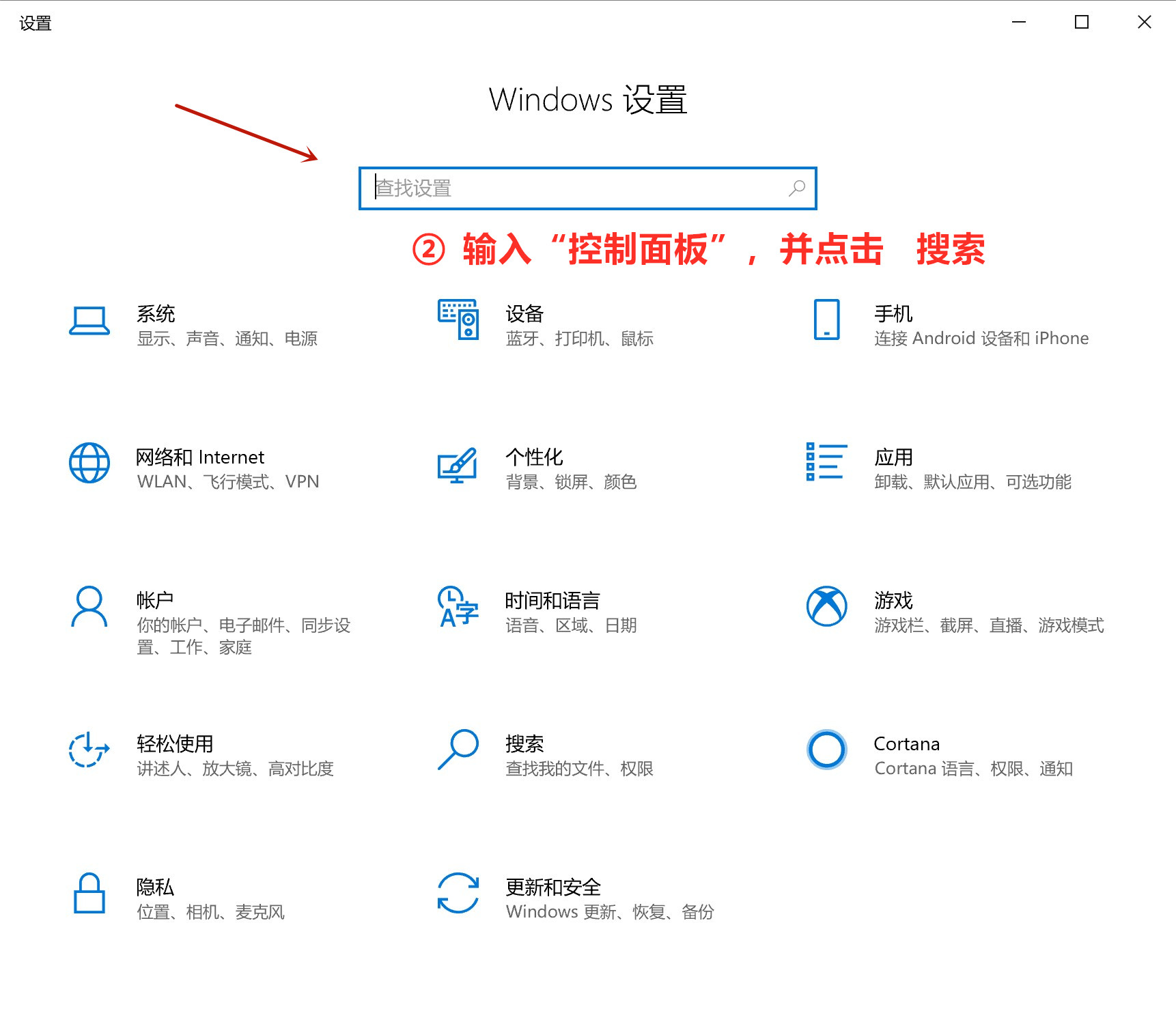Image resolution: width=1176 pixels, height=1009 pixels.
Task: Click description Cortana 语言、权限、通知
Action: coord(974,769)
